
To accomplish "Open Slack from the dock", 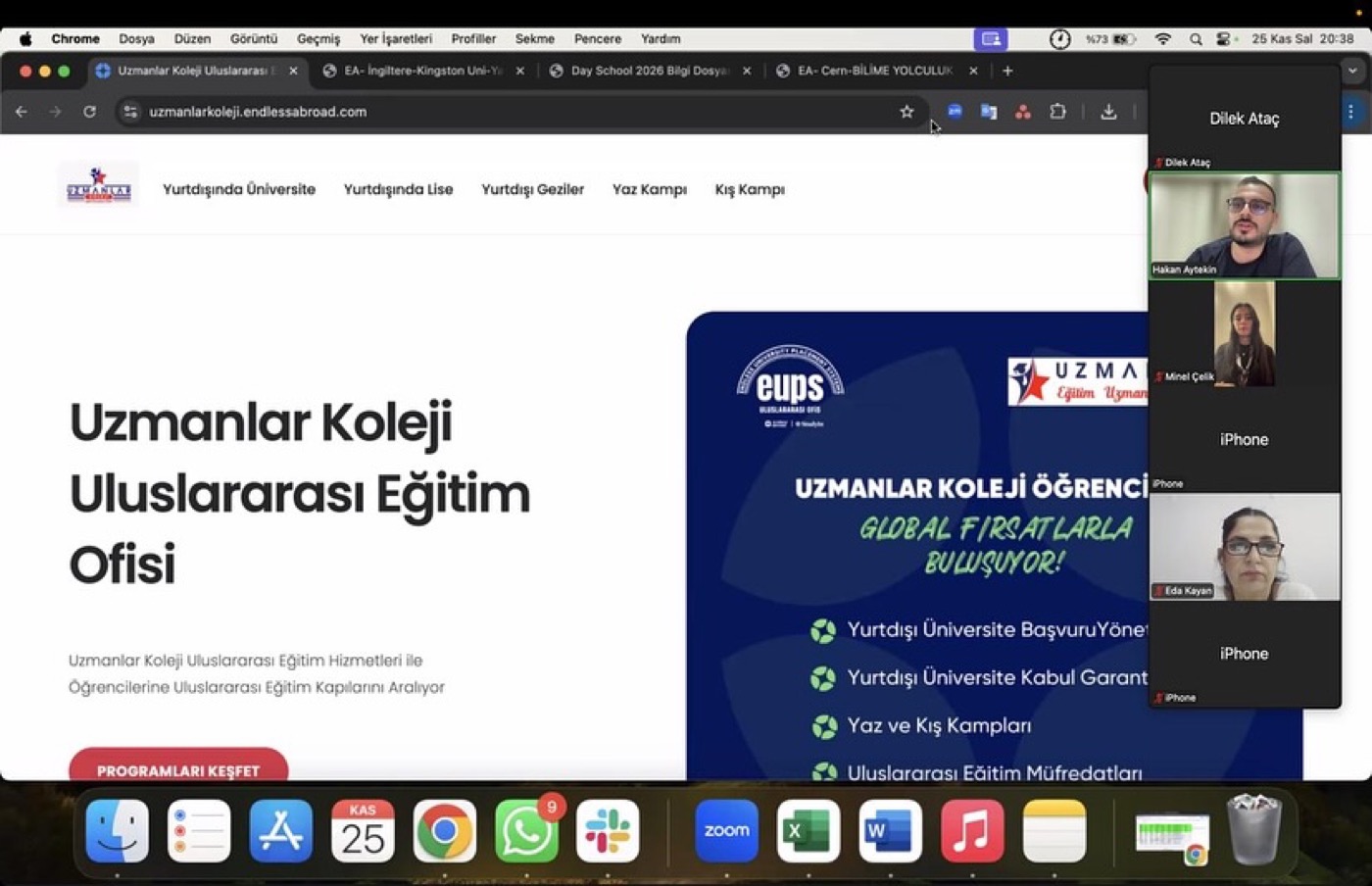I will pos(608,831).
